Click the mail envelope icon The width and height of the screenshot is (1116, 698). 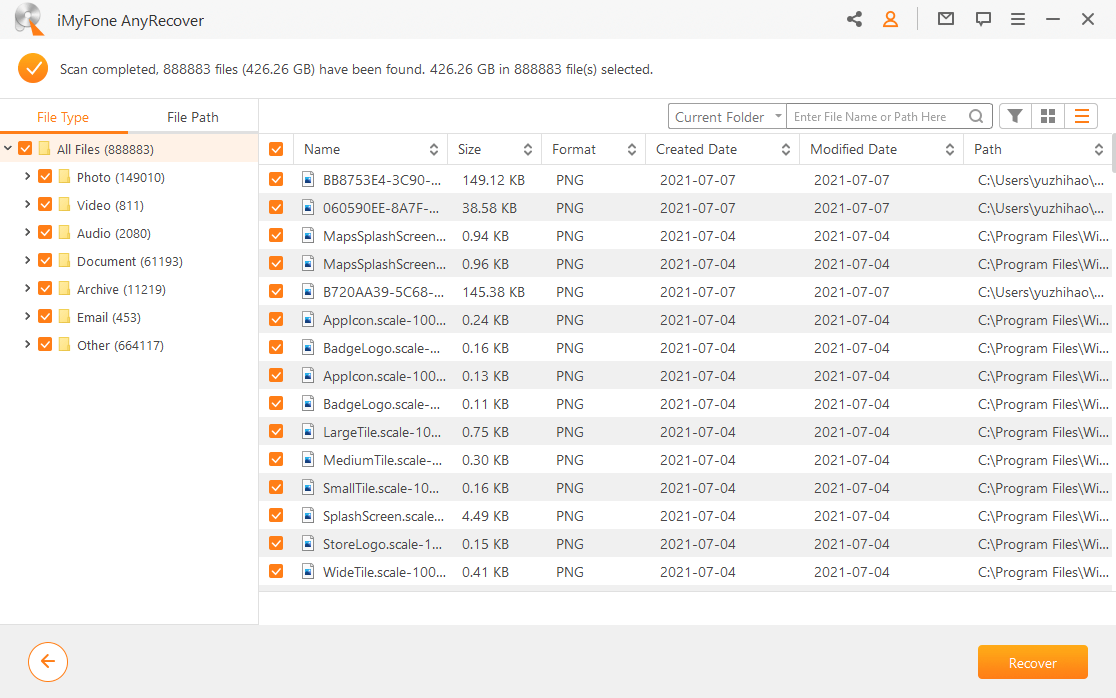pyautogui.click(x=945, y=19)
